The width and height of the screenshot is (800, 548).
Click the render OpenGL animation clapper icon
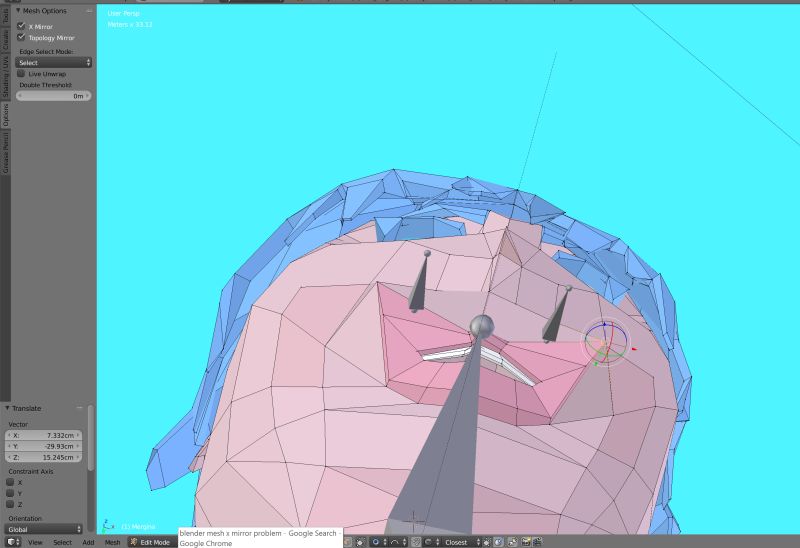point(537,542)
